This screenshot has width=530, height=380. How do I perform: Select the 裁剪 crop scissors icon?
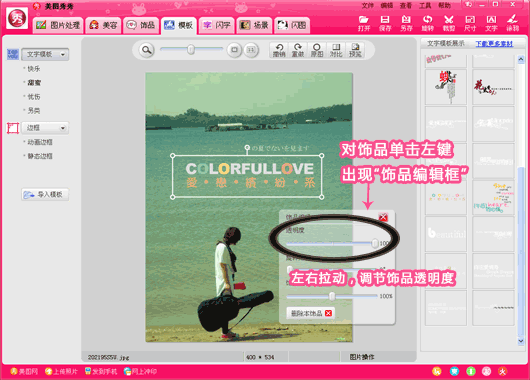point(449,23)
